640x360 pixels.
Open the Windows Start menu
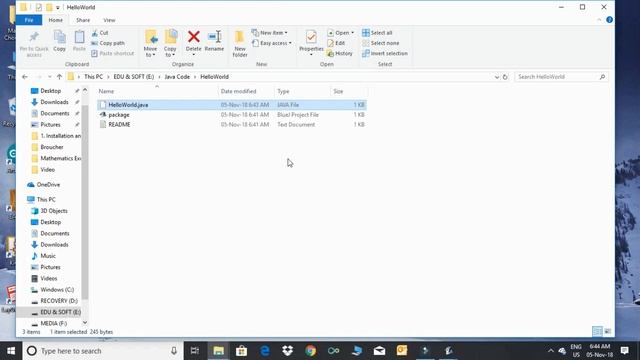point(11,351)
